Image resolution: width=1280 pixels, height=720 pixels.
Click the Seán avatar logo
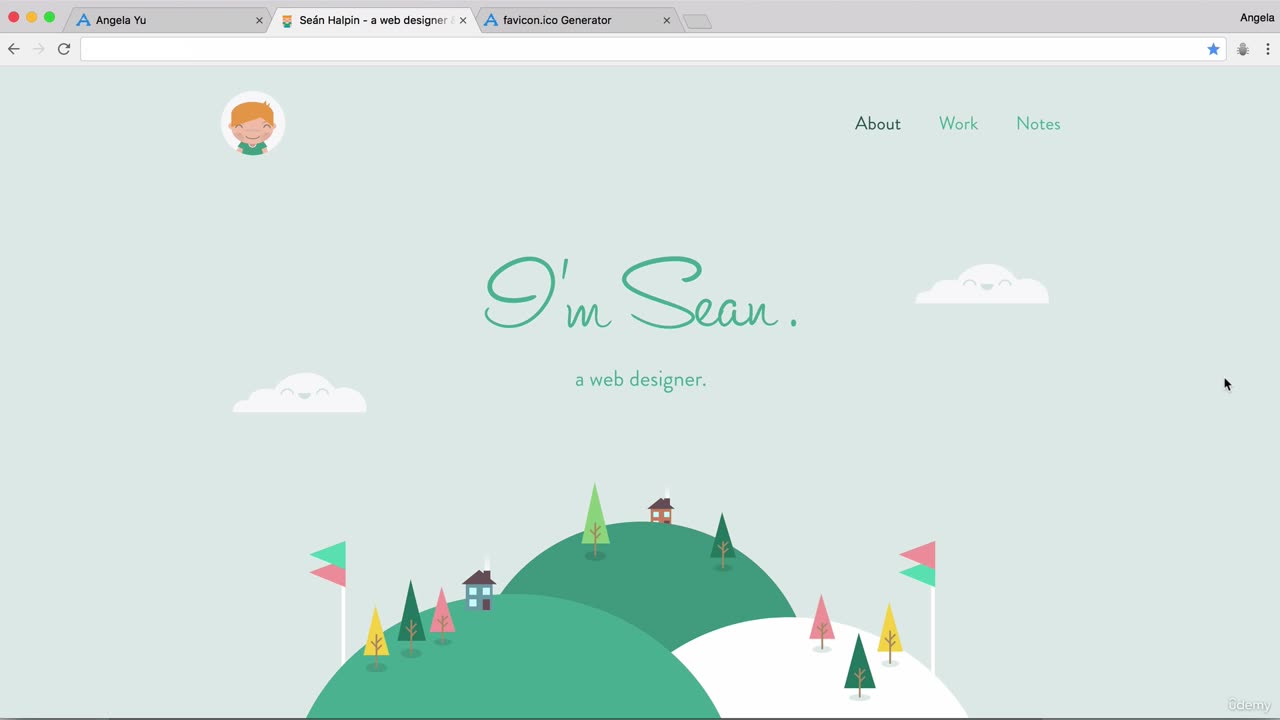(x=253, y=123)
